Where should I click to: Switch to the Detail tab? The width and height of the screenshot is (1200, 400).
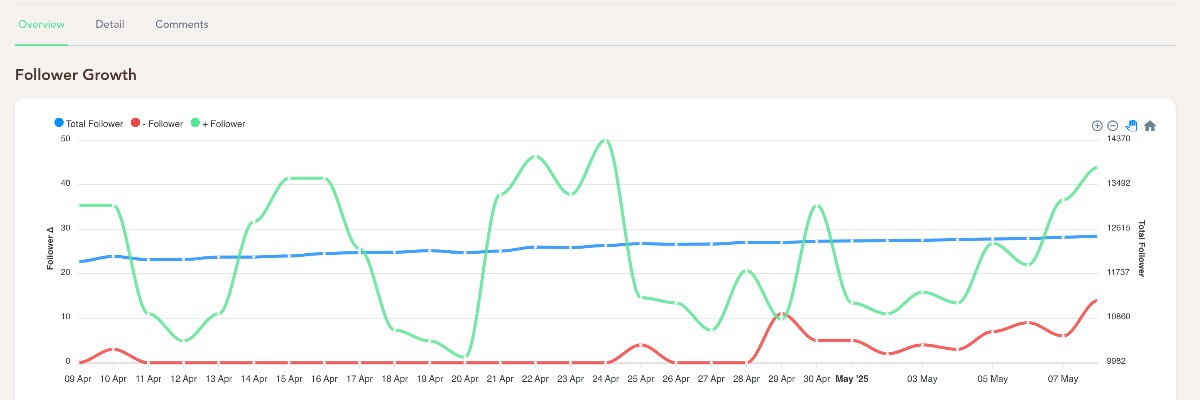(x=110, y=24)
